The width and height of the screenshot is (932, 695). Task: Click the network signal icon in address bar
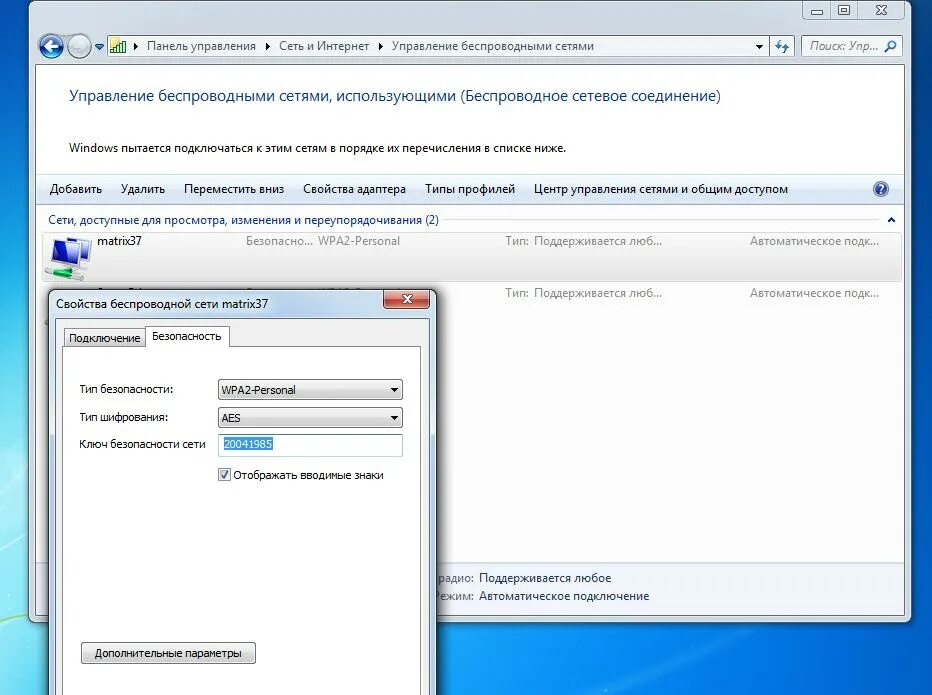click(118, 46)
